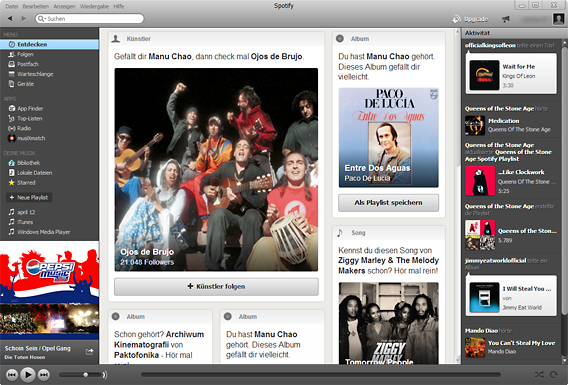Click the Pepsi Music advertisement
Image resolution: width=568 pixels, height=385 pixels.
(x=49, y=290)
